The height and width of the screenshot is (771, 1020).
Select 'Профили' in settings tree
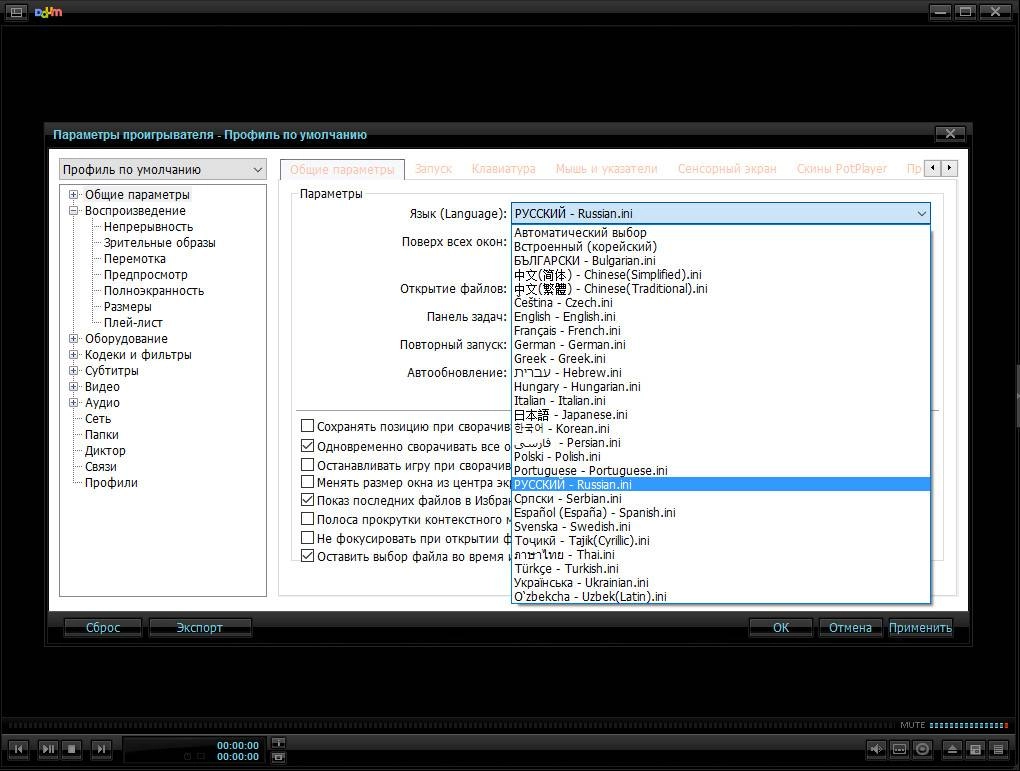coord(111,483)
